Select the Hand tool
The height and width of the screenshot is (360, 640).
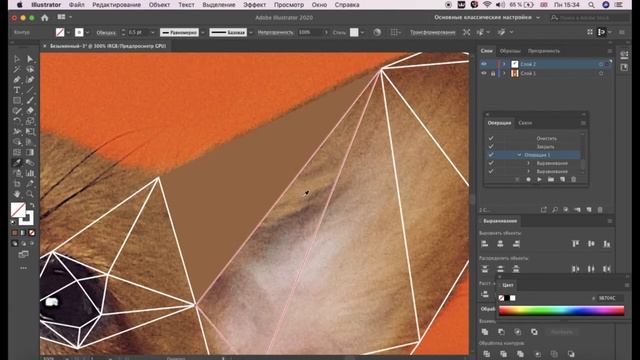click(17, 194)
